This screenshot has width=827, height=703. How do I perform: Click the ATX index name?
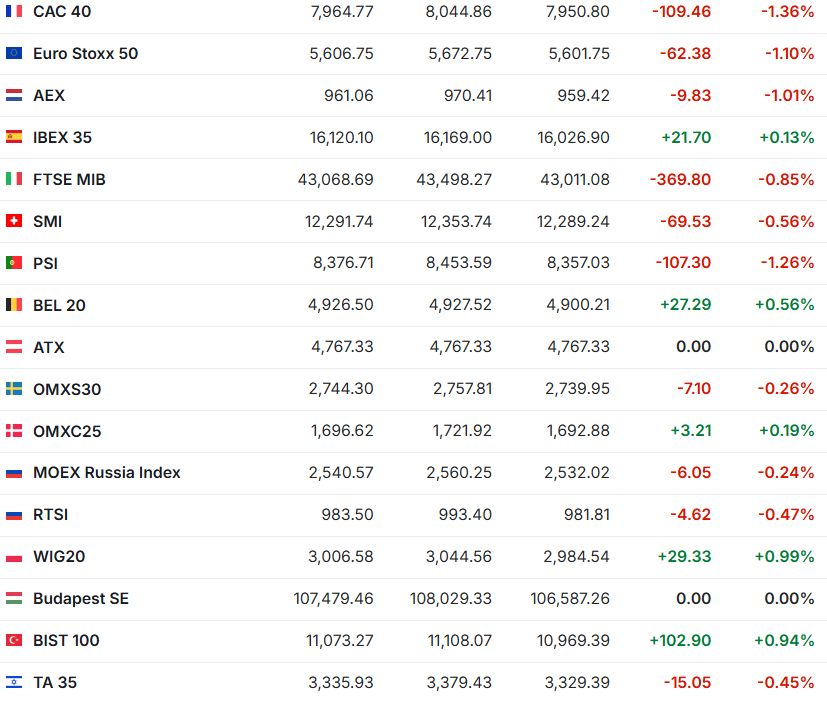click(49, 347)
